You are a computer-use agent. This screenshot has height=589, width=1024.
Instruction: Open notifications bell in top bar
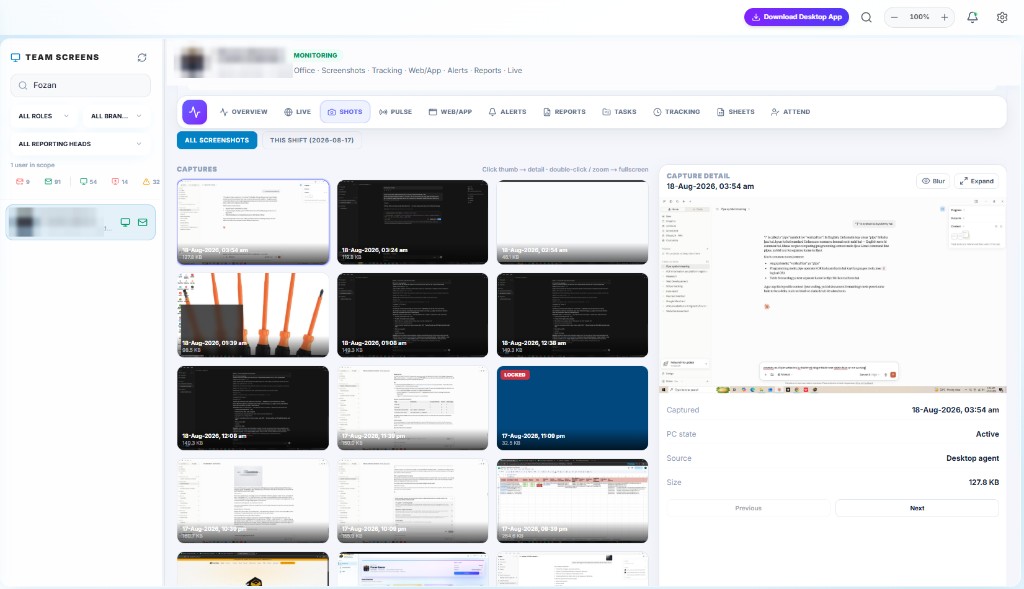[972, 18]
